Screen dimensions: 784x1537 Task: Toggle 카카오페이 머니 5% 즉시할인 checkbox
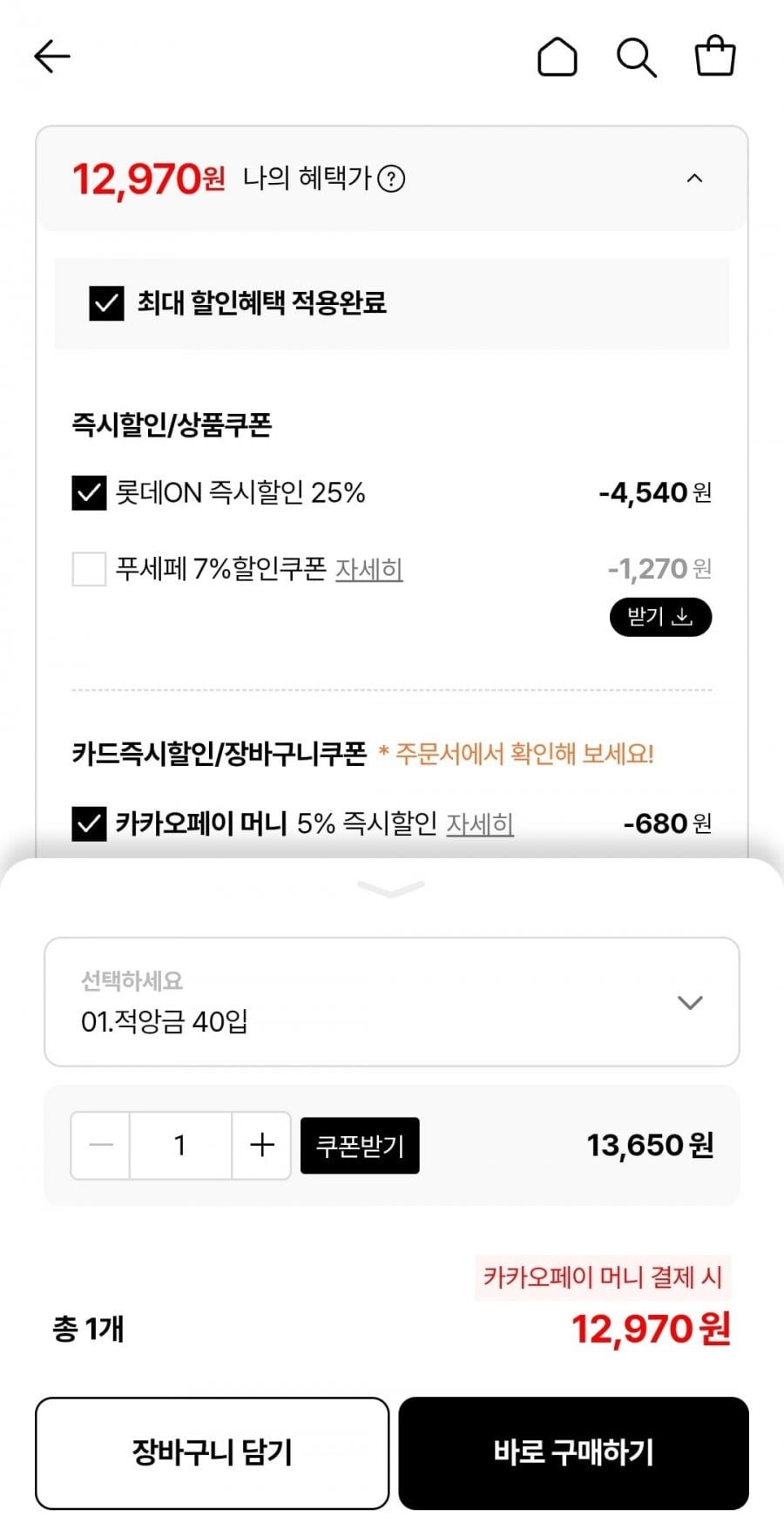point(89,823)
